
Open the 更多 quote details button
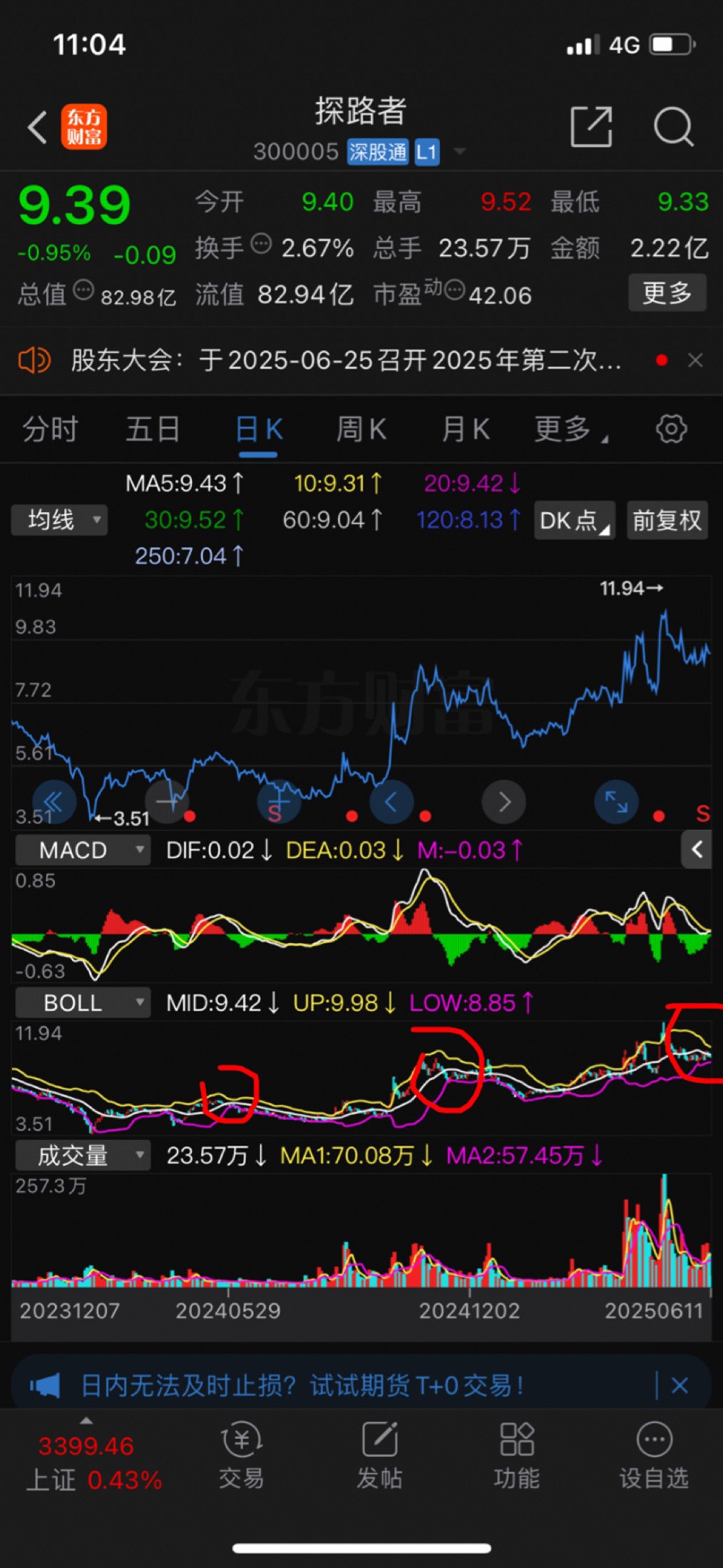point(667,292)
